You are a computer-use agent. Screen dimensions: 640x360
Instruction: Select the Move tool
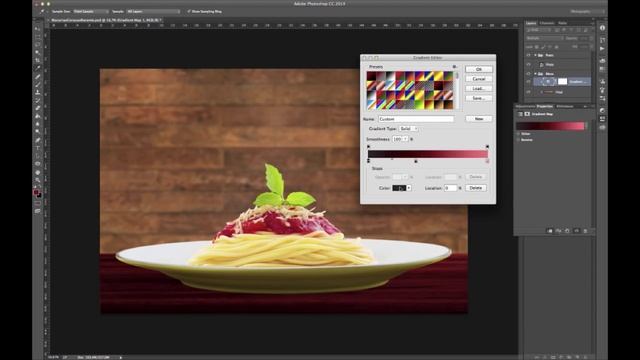[x=38, y=29]
